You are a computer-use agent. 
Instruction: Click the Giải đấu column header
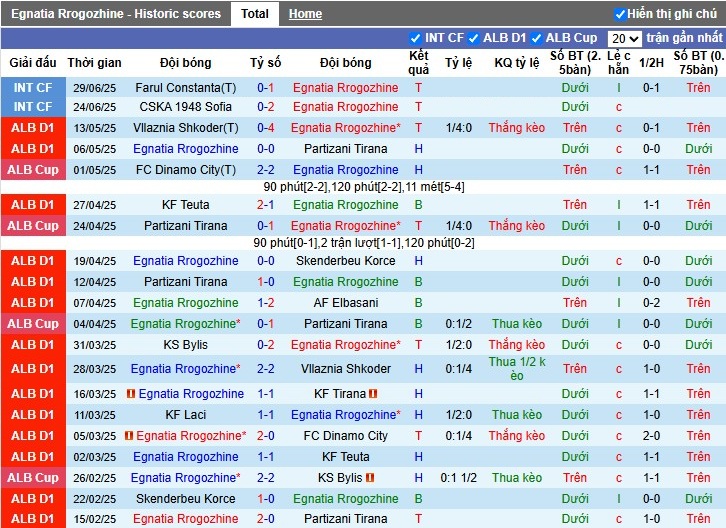33,63
